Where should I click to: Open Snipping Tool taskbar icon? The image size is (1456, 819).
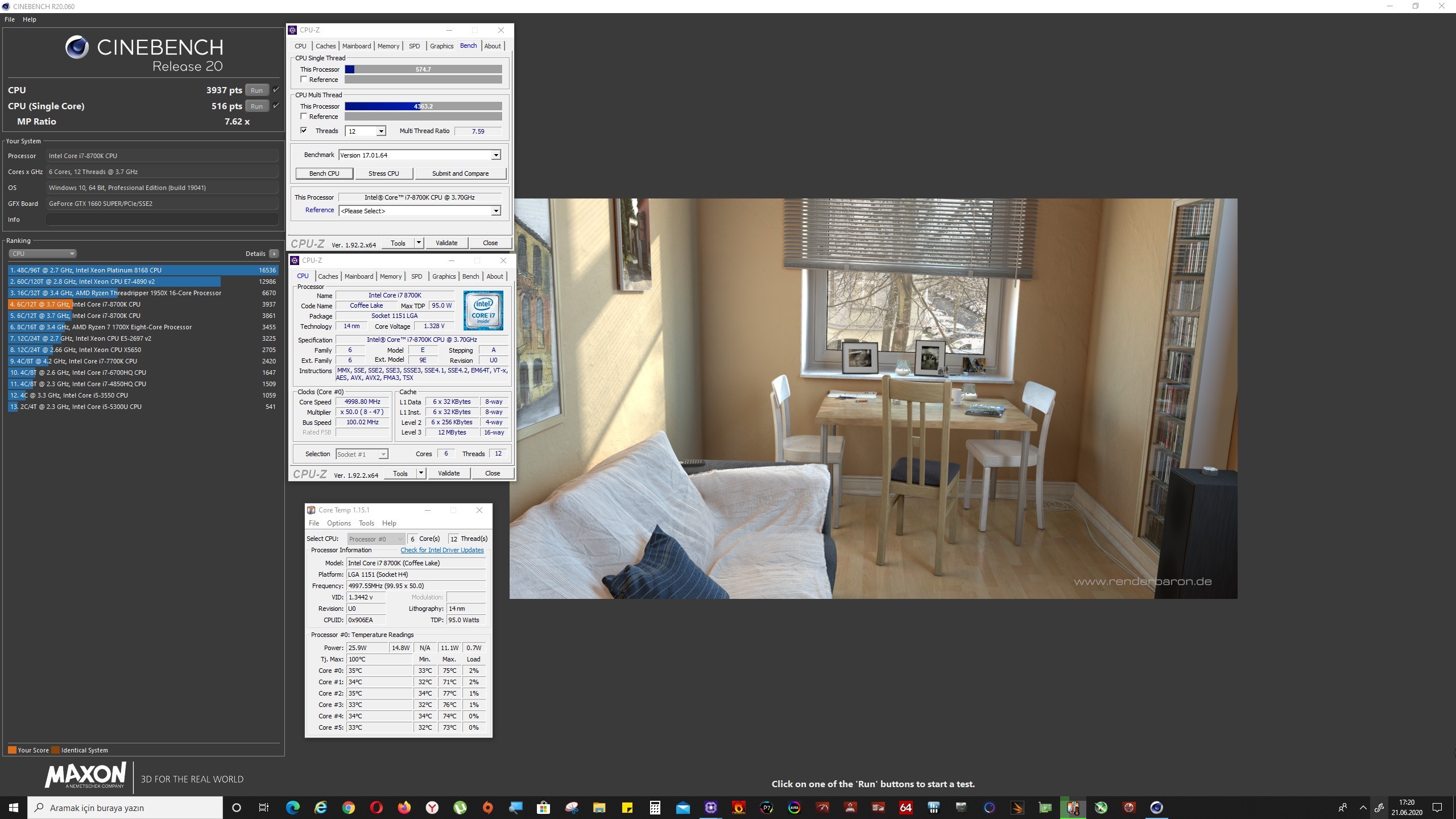(x=572, y=807)
